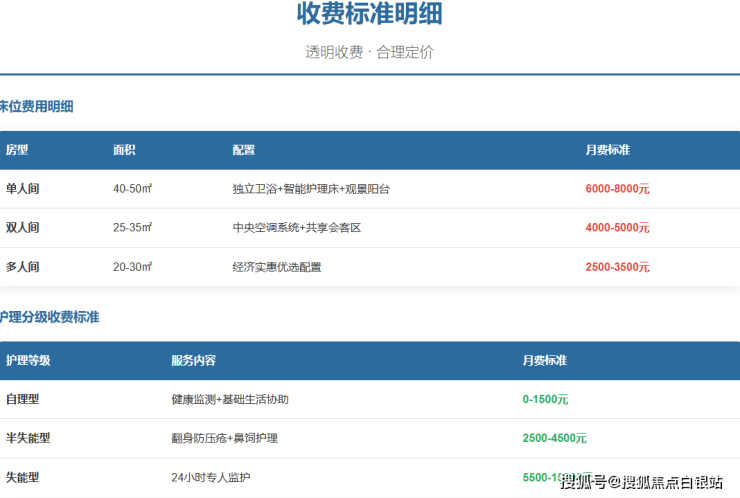
Task: Click the 6000-8000元 single room price
Action: (617, 188)
